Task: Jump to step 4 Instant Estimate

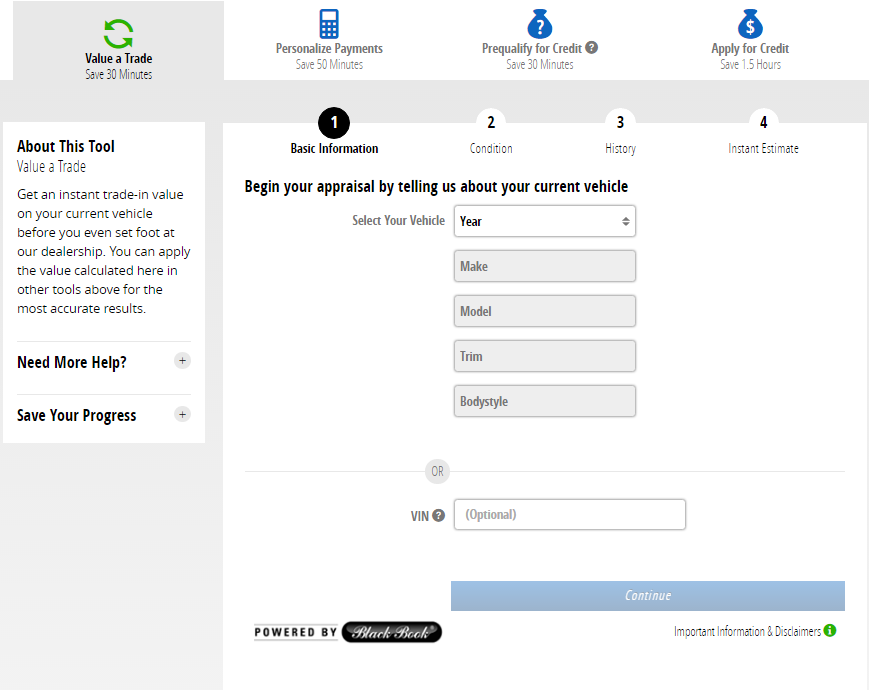Action: pos(763,123)
